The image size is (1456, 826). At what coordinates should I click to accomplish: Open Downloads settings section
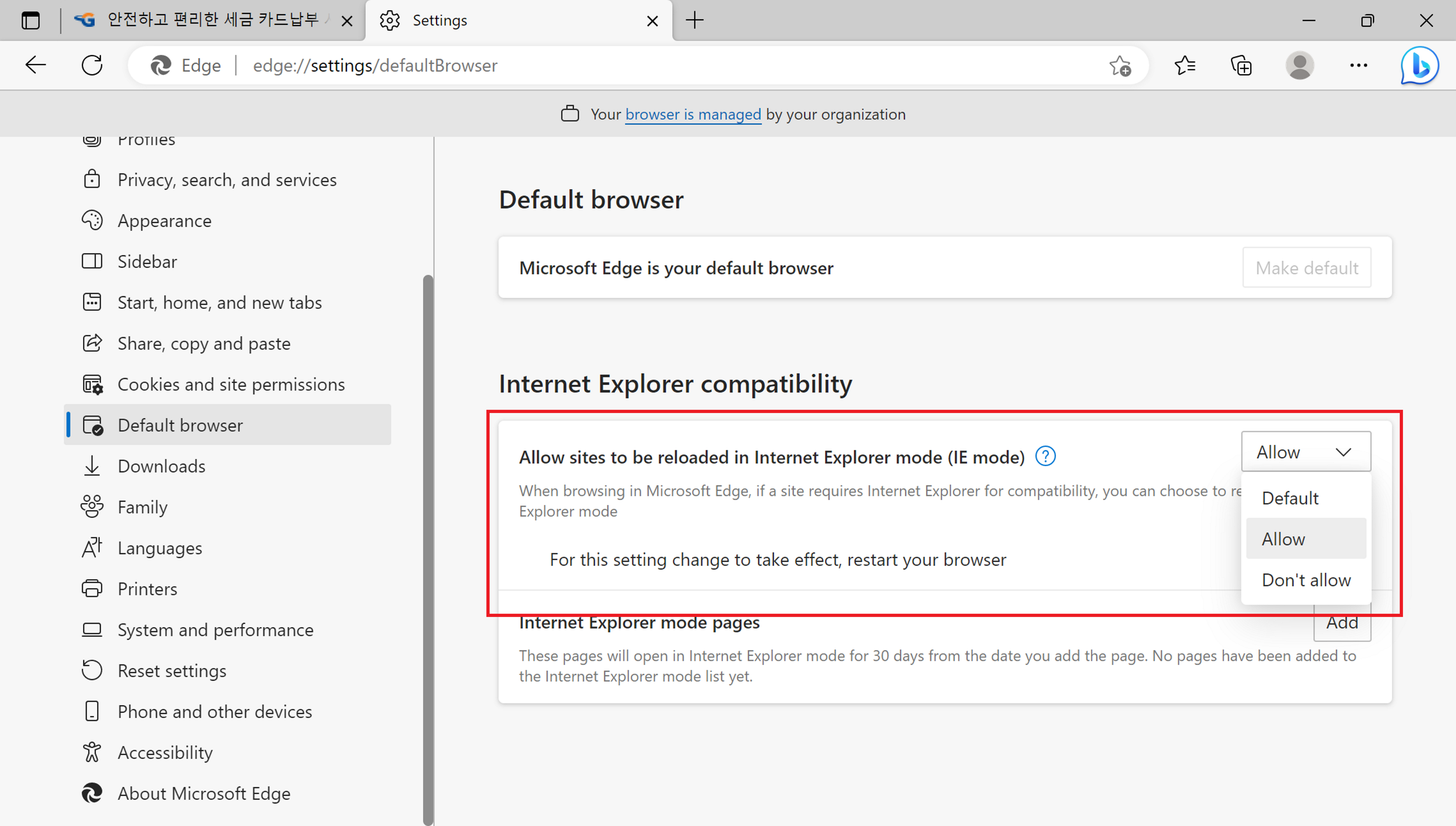[161, 466]
